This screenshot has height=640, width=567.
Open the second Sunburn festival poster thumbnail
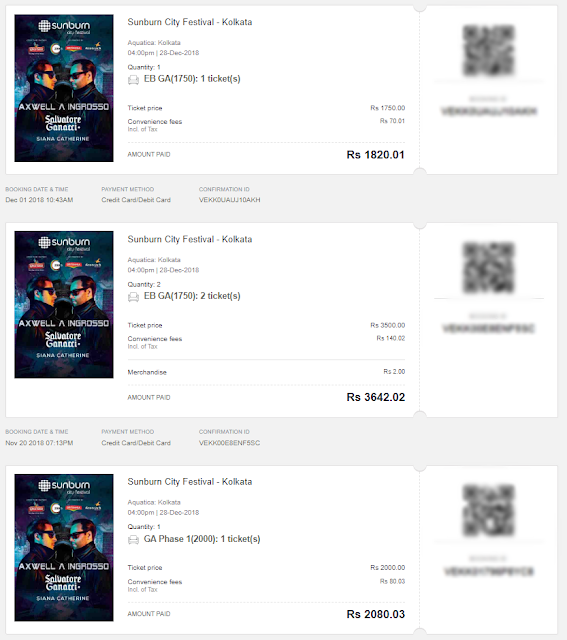[x=64, y=304]
